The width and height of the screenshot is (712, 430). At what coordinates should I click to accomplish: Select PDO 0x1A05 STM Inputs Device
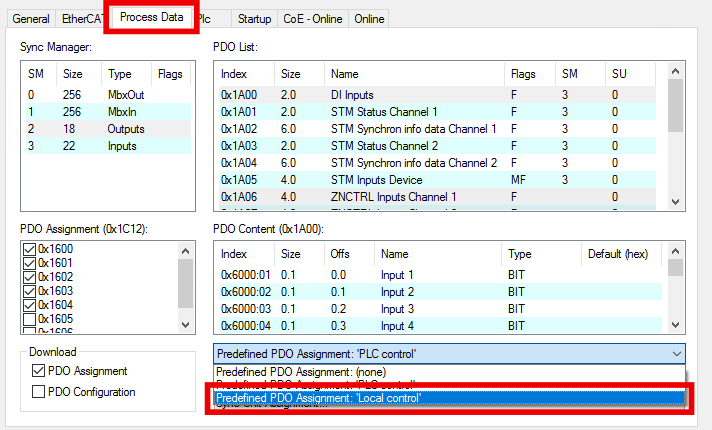437,180
